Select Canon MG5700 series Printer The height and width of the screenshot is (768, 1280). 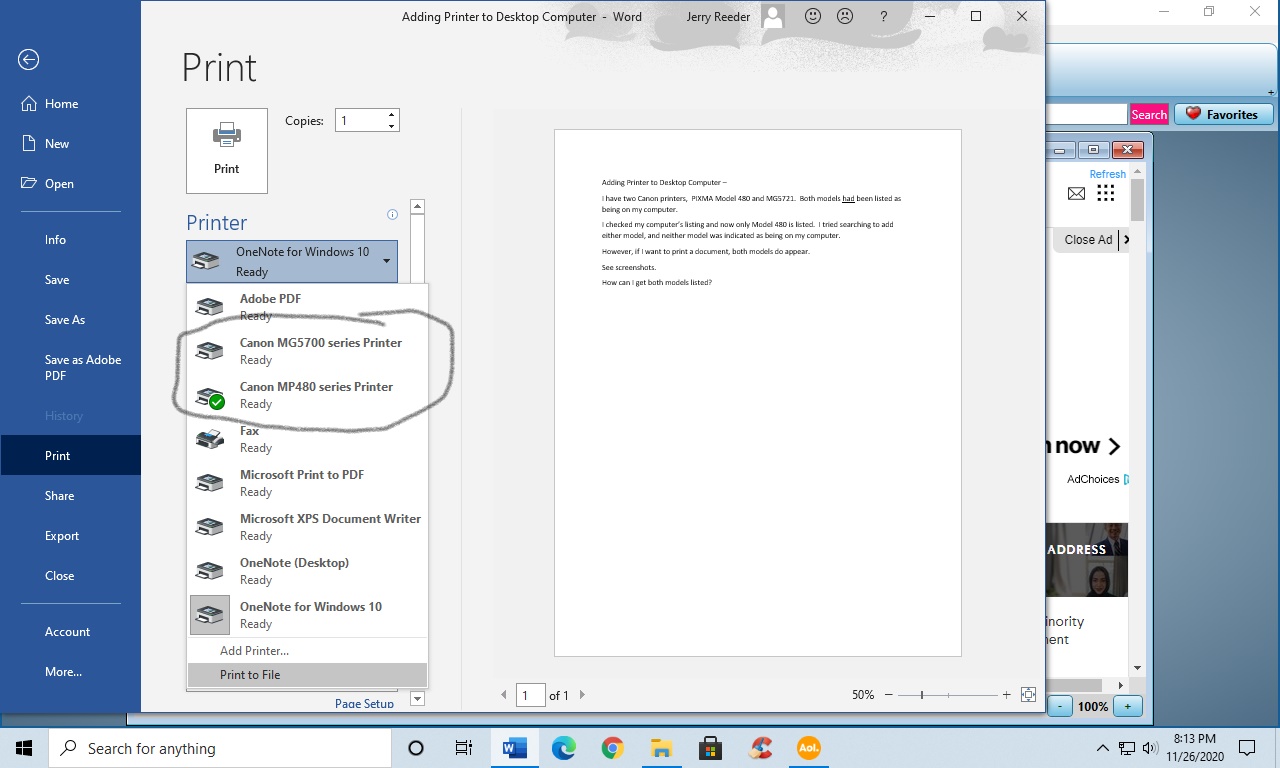307,351
